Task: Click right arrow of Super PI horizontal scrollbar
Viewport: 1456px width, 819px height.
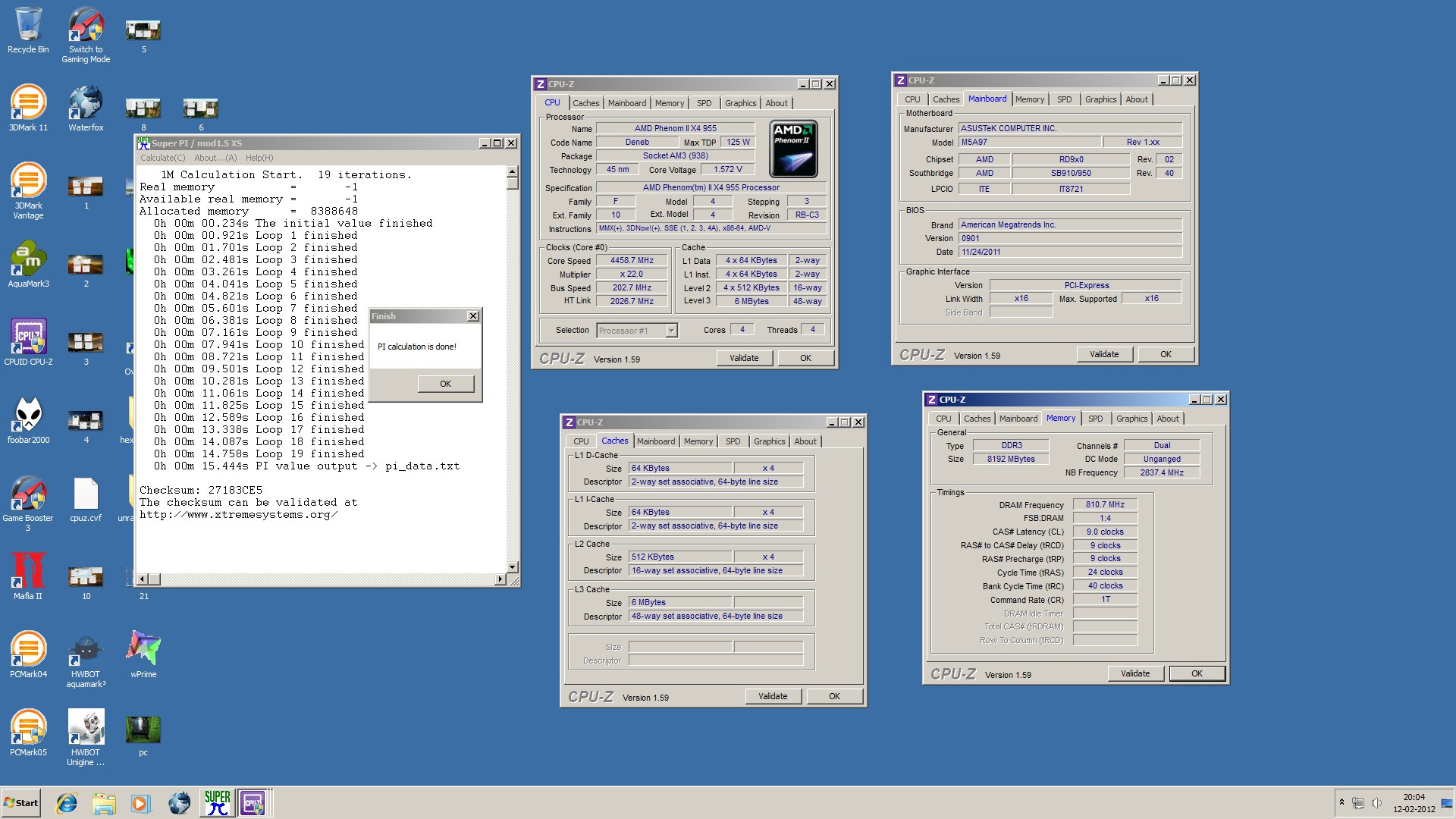Action: pyautogui.click(x=500, y=579)
